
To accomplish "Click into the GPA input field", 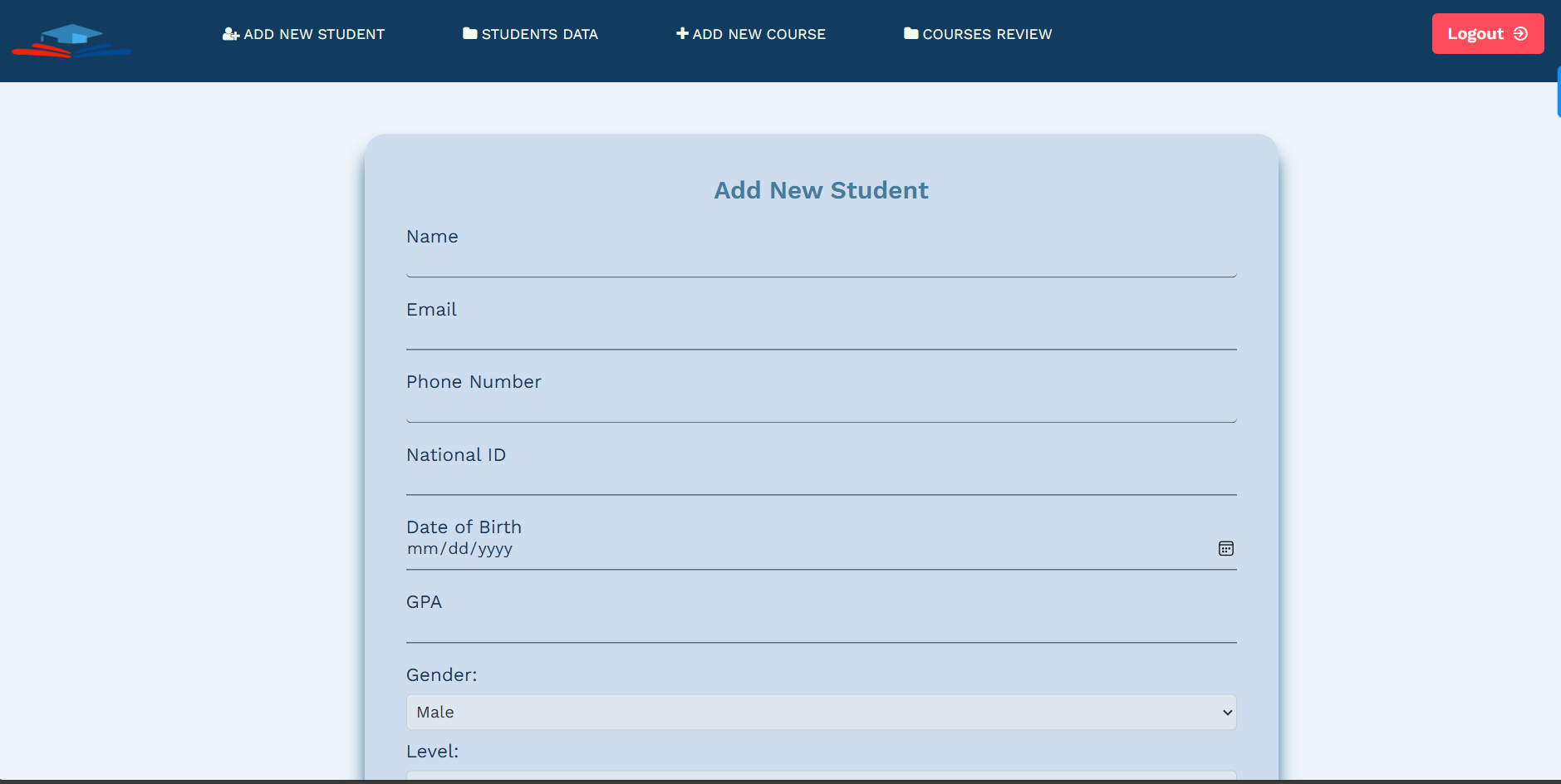I will click(822, 629).
